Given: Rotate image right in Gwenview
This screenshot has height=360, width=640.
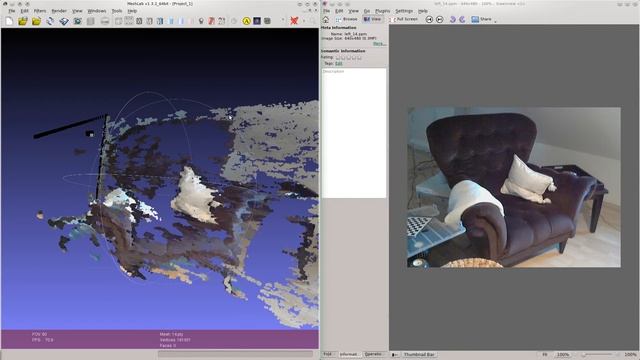Looking at the screenshot, I should click(462, 19).
